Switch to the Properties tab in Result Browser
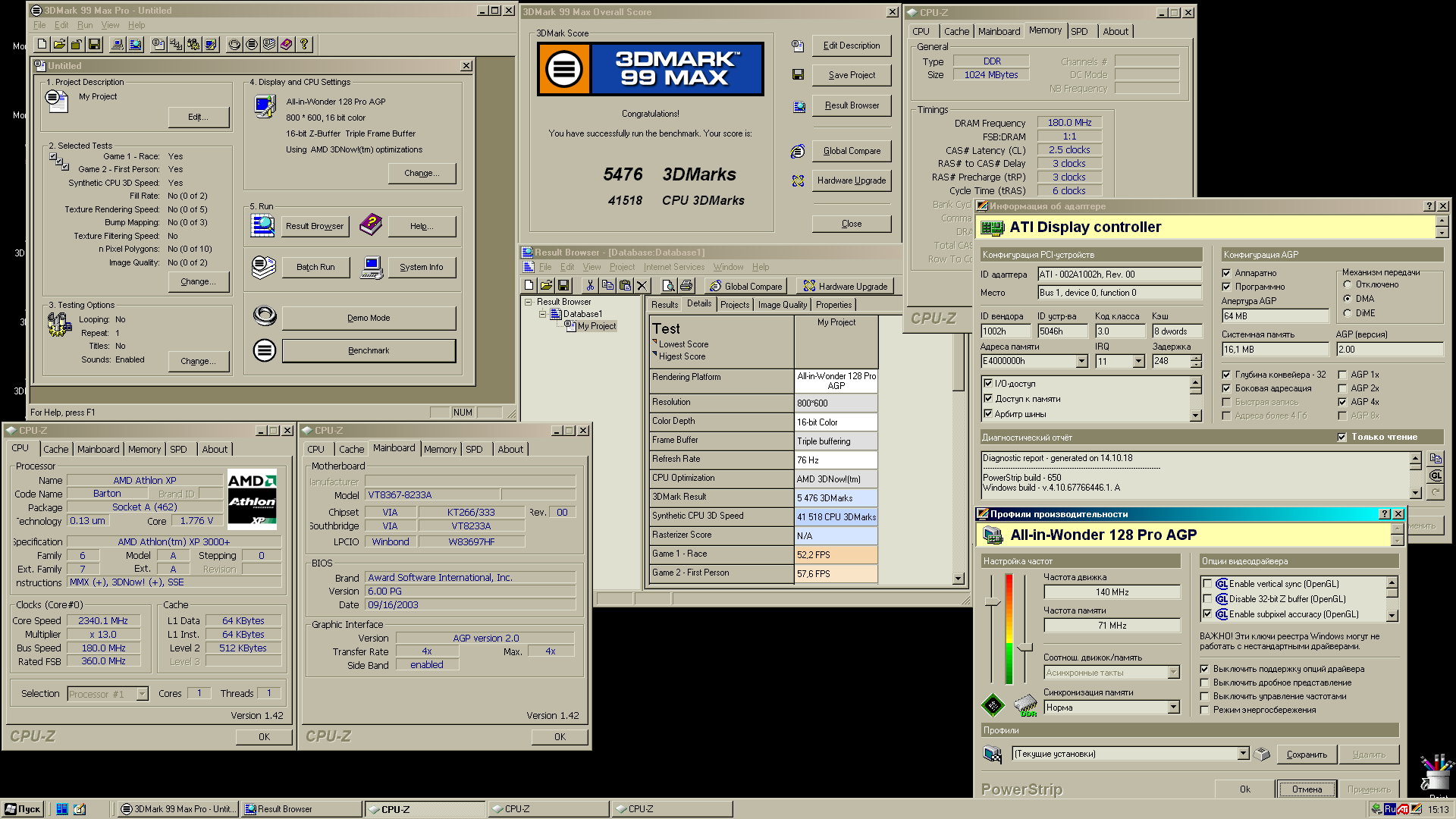 pos(834,305)
